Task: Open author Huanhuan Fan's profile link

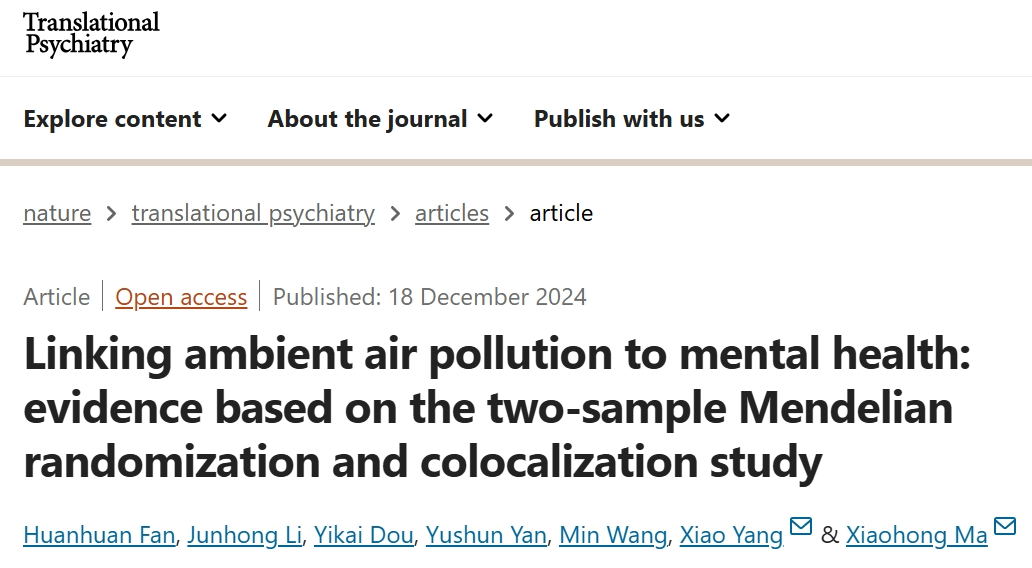Action: pos(99,535)
